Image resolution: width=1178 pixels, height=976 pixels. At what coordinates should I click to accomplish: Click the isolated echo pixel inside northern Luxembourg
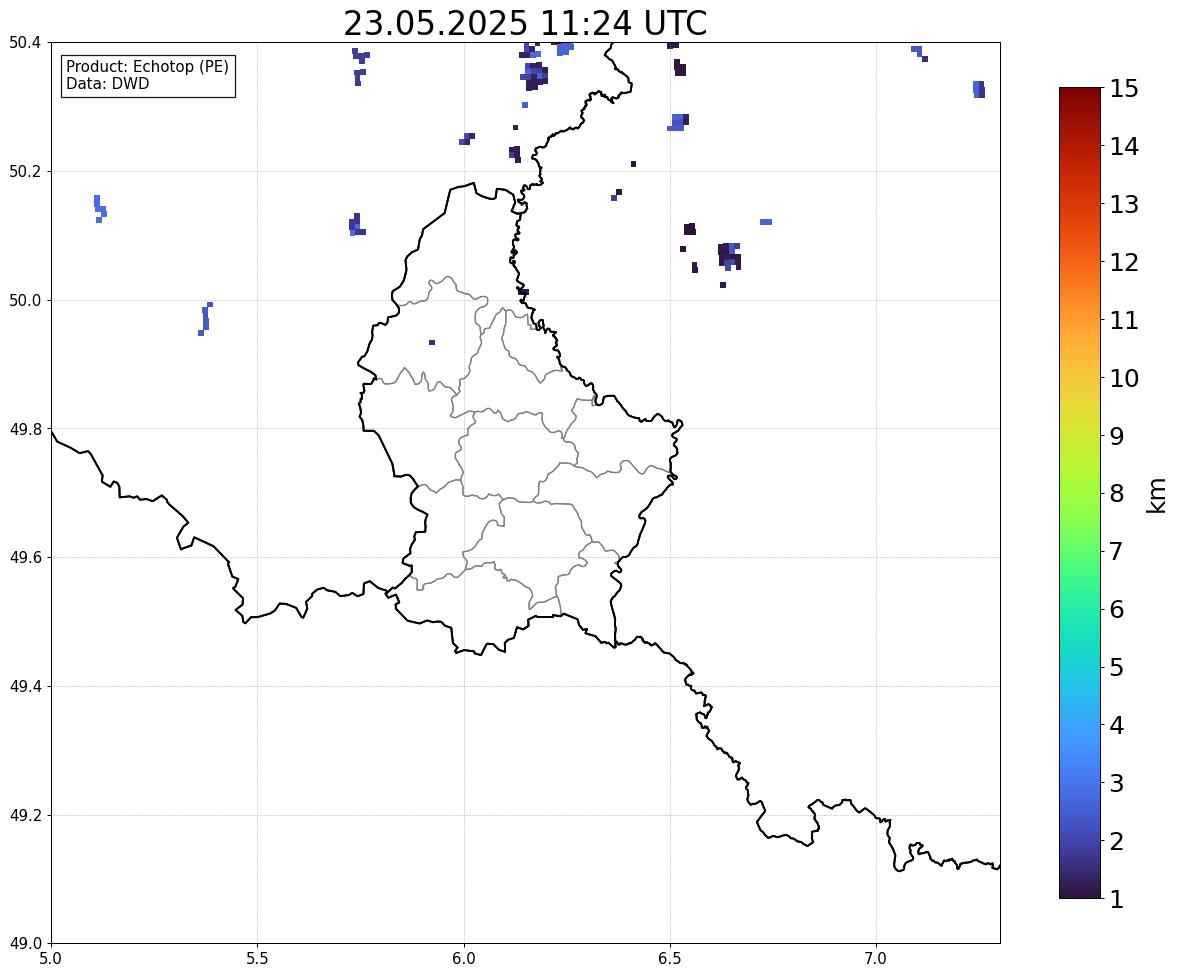432,343
